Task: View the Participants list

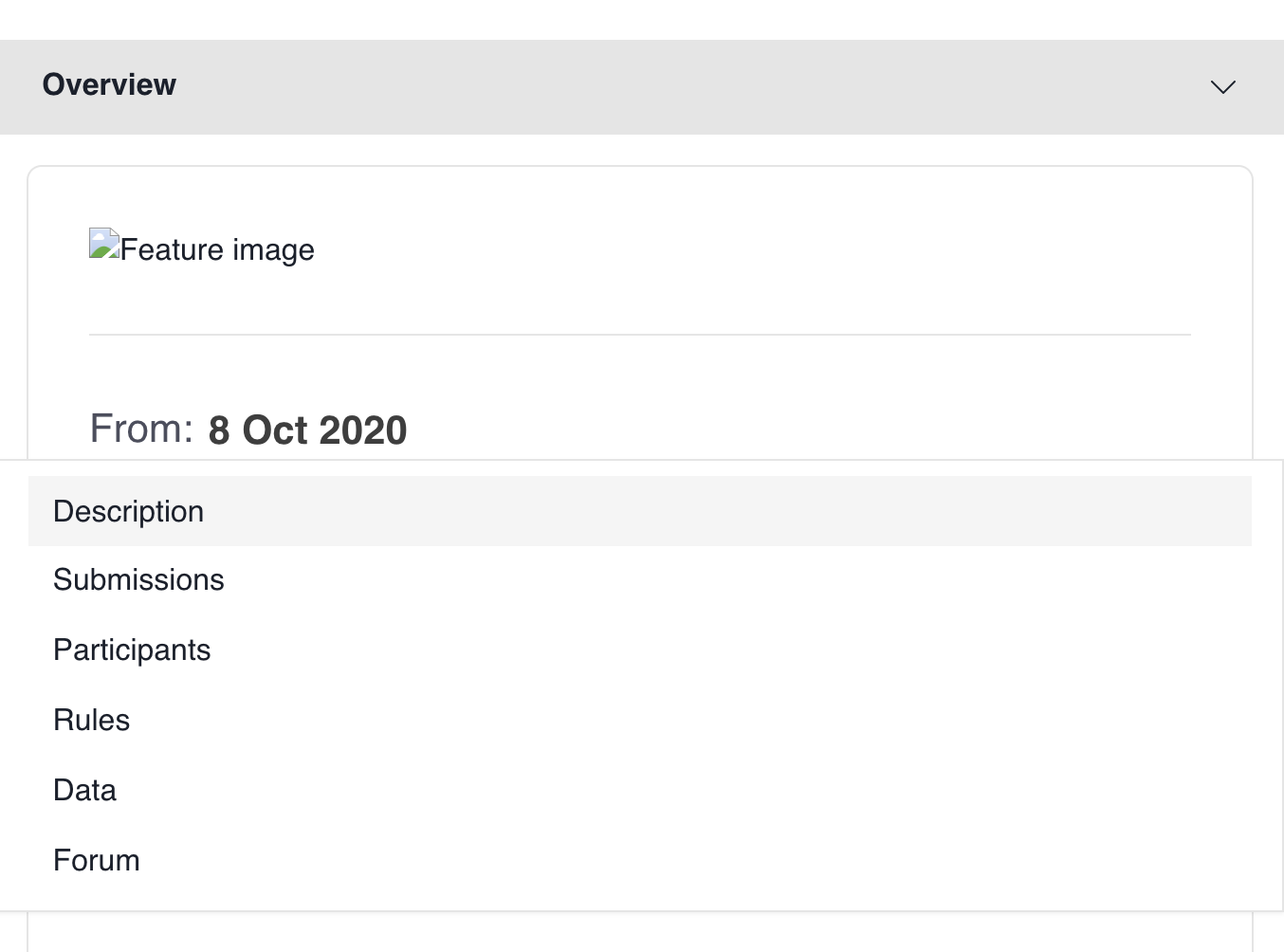Action: coord(132,650)
